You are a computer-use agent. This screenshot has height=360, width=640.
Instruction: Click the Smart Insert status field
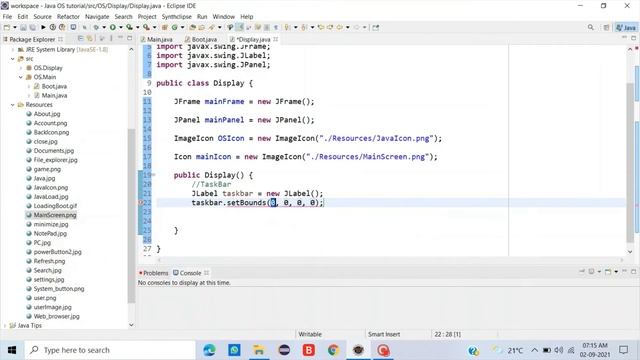(x=384, y=334)
